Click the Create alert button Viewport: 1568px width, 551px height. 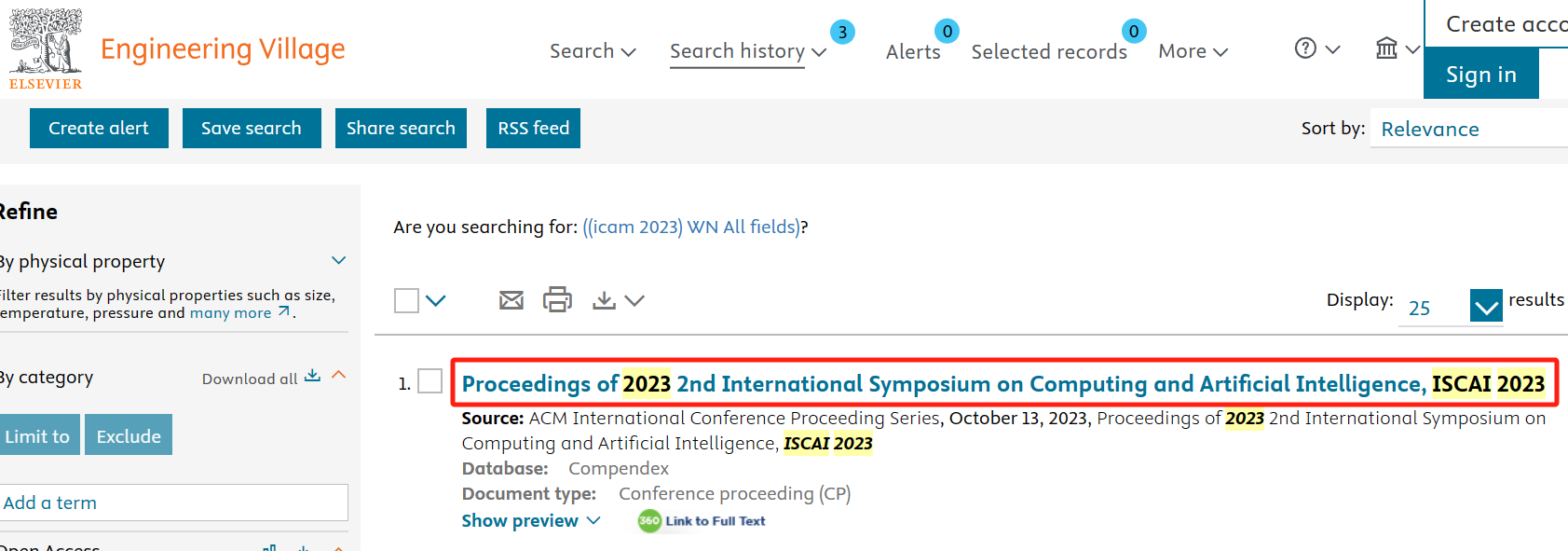pos(99,128)
